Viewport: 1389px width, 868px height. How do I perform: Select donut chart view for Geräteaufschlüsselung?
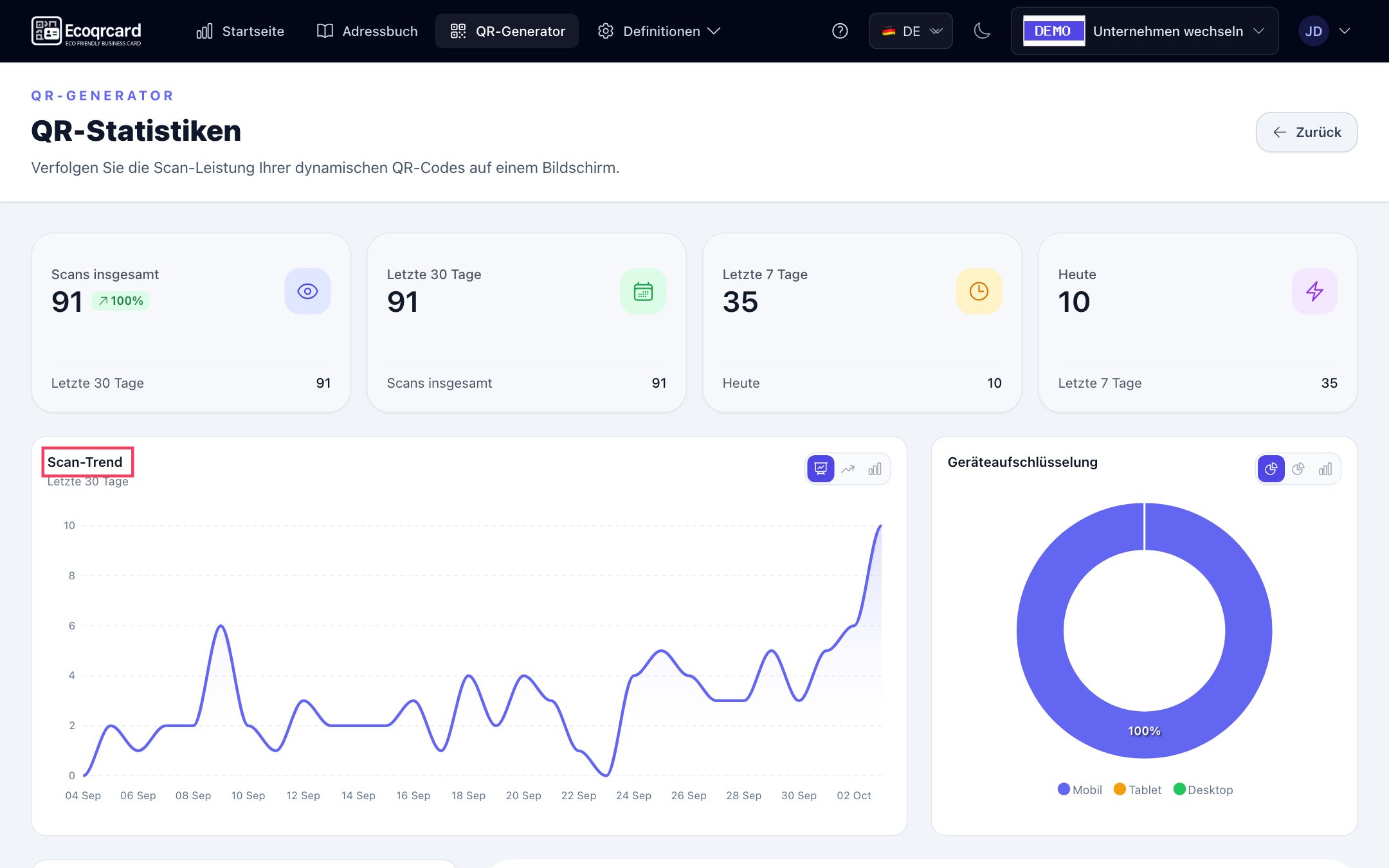point(1271,469)
